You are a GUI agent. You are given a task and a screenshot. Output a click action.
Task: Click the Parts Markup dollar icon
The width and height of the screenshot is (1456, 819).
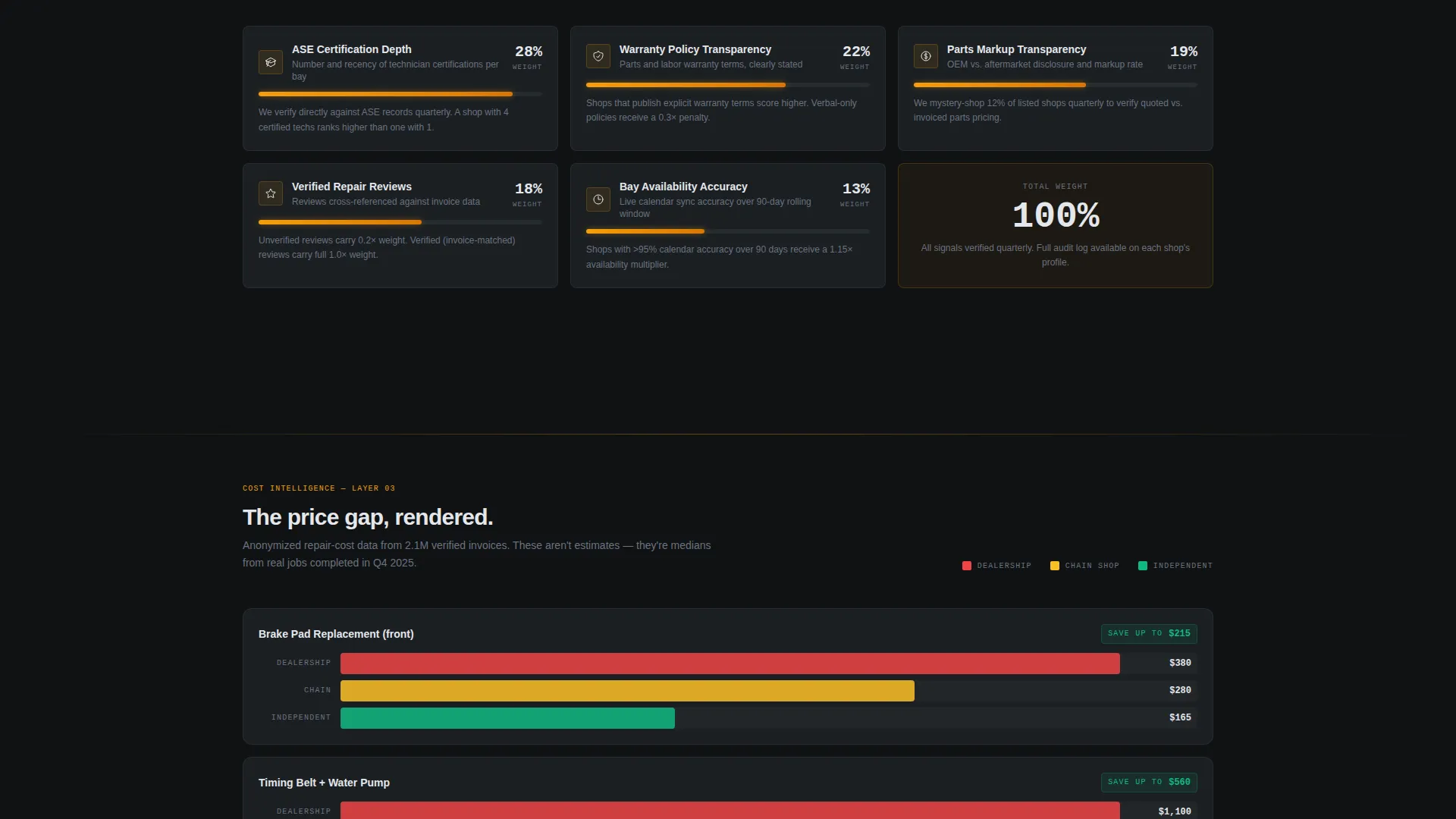926,56
